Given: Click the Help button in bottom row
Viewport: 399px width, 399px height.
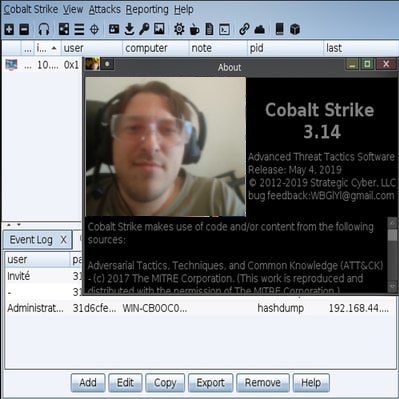Looking at the screenshot, I should pyautogui.click(x=311, y=383).
